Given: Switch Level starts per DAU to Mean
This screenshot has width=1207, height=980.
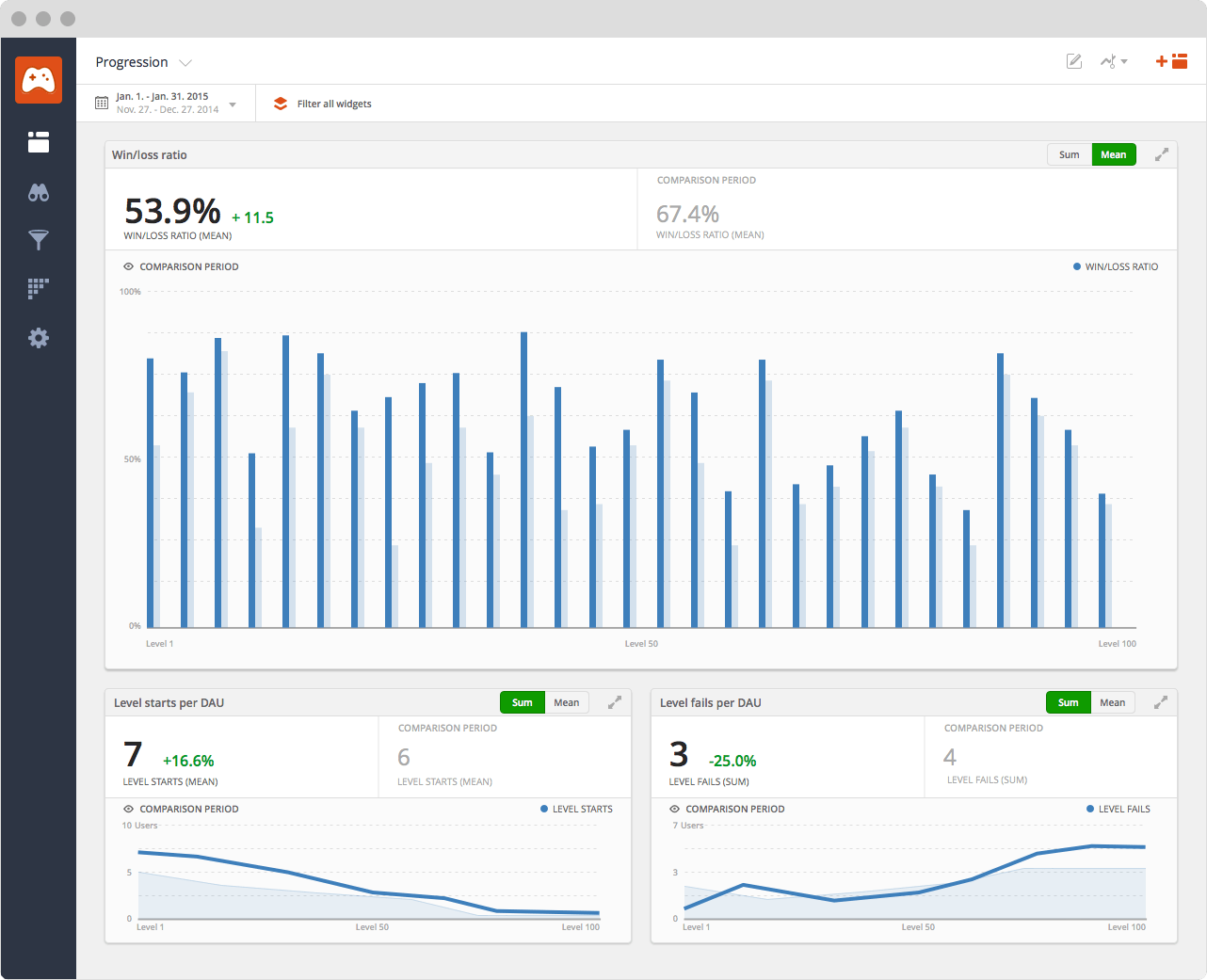Looking at the screenshot, I should [x=566, y=702].
